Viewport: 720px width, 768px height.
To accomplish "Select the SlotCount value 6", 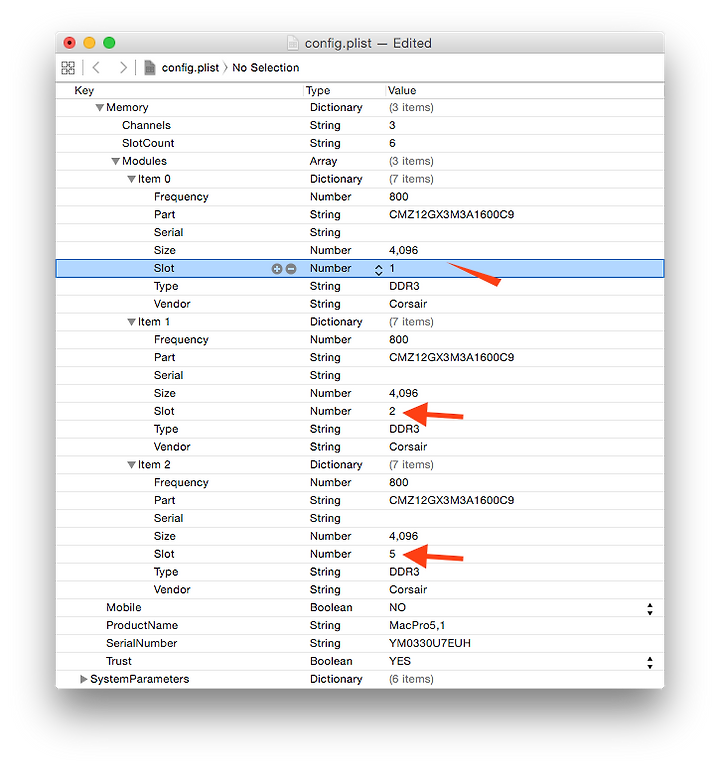I will [392, 144].
